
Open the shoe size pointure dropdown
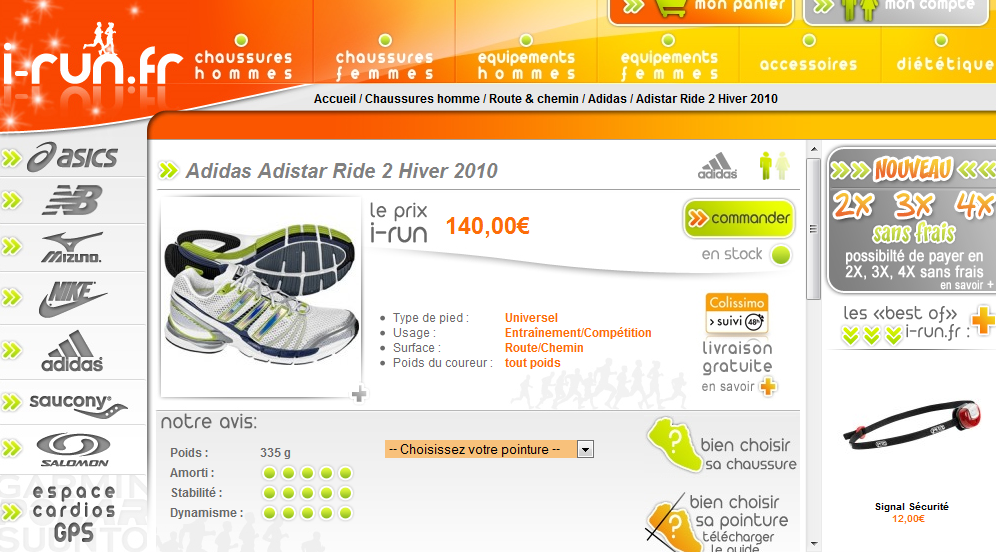[489, 449]
